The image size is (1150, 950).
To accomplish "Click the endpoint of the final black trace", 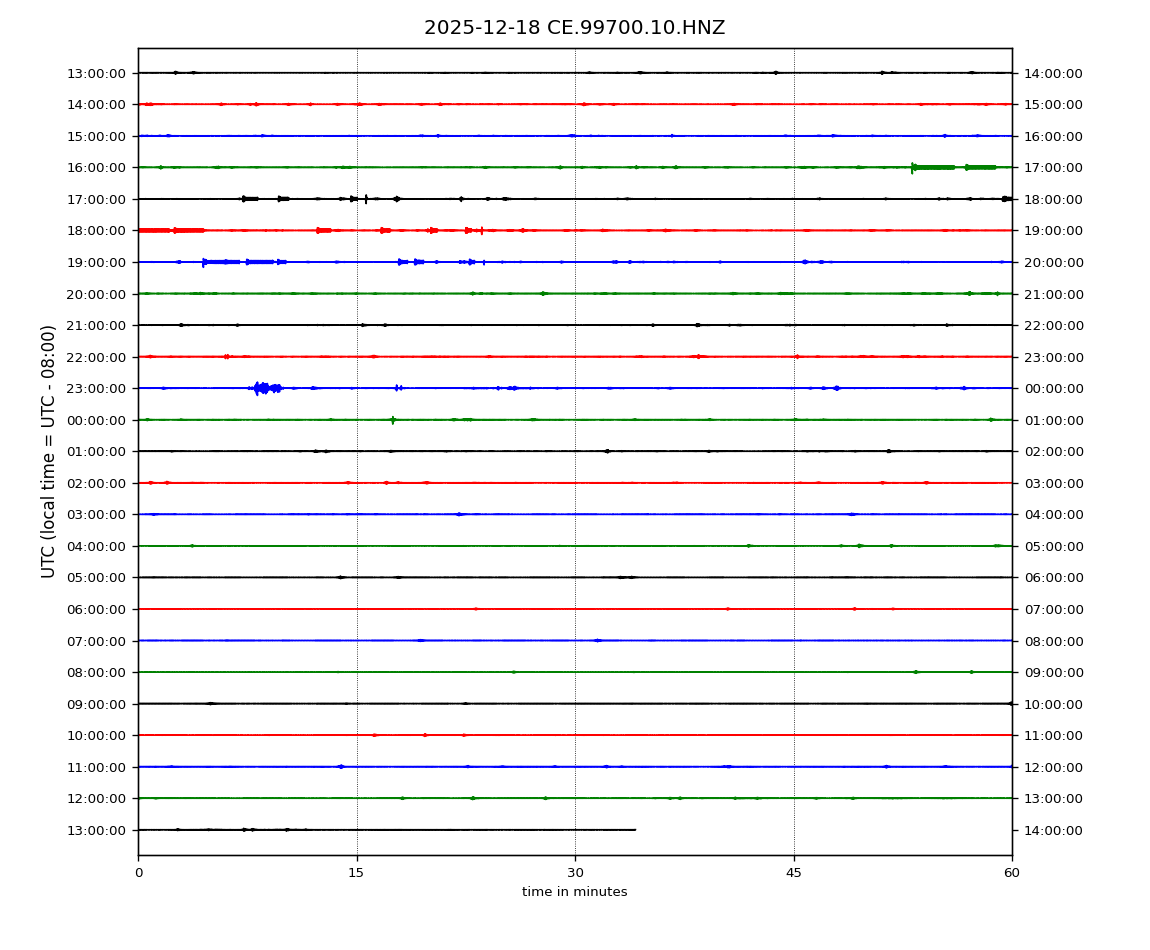I will 634,829.
